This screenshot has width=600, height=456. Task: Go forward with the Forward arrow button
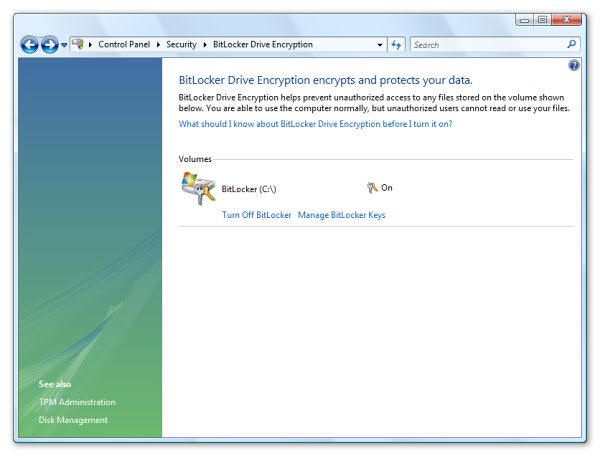click(x=49, y=45)
